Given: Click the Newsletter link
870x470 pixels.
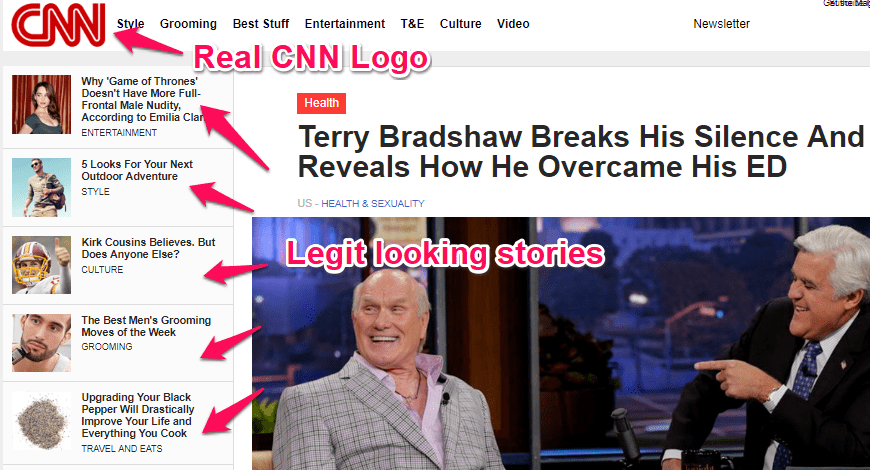Looking at the screenshot, I should pyautogui.click(x=721, y=24).
